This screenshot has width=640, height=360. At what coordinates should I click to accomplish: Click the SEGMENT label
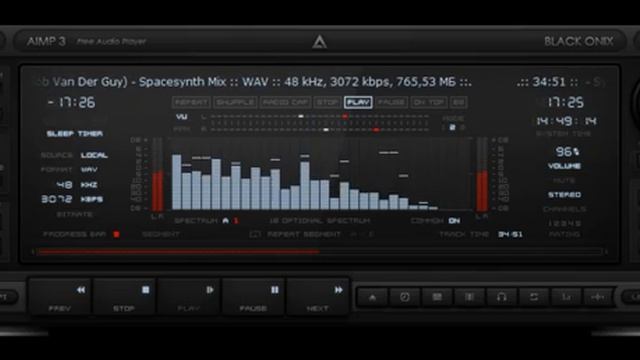(x=161, y=234)
